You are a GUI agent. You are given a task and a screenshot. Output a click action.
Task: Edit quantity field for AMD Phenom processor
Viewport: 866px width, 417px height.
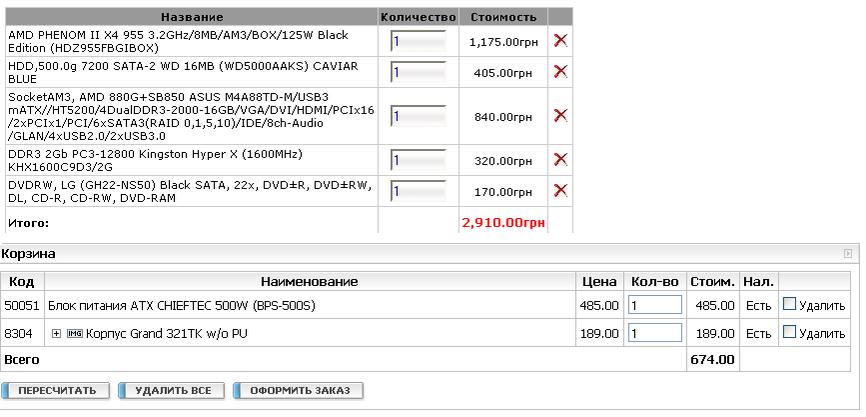(x=419, y=41)
